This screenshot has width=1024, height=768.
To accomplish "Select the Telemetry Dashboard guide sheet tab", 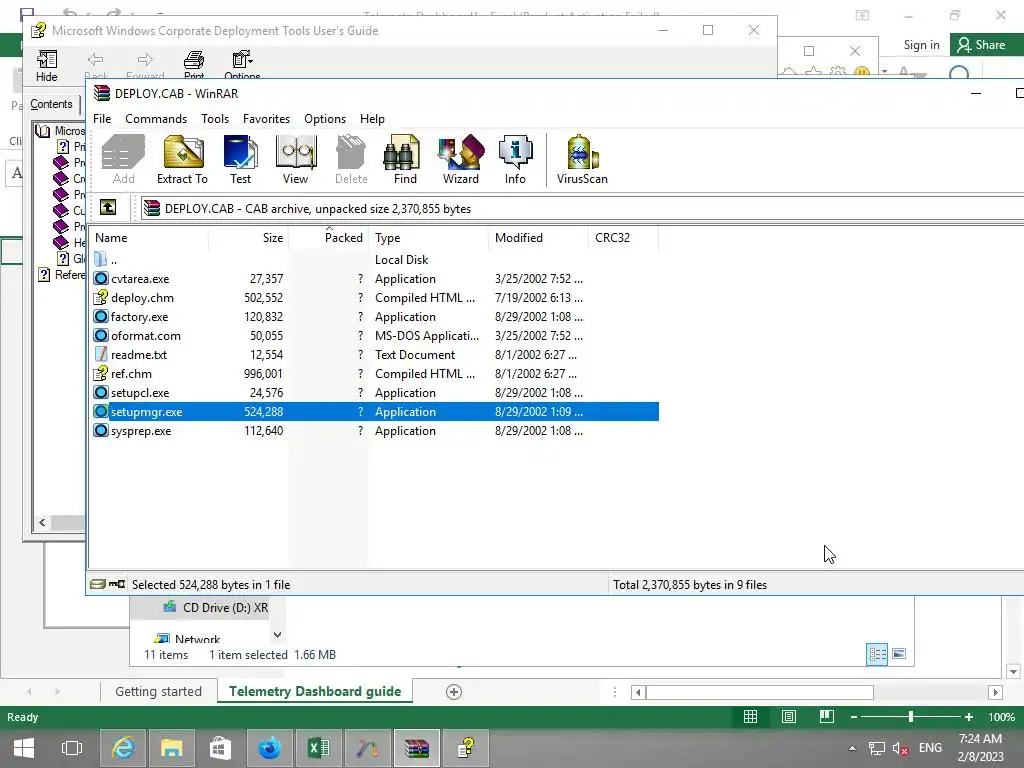I will click(315, 692).
